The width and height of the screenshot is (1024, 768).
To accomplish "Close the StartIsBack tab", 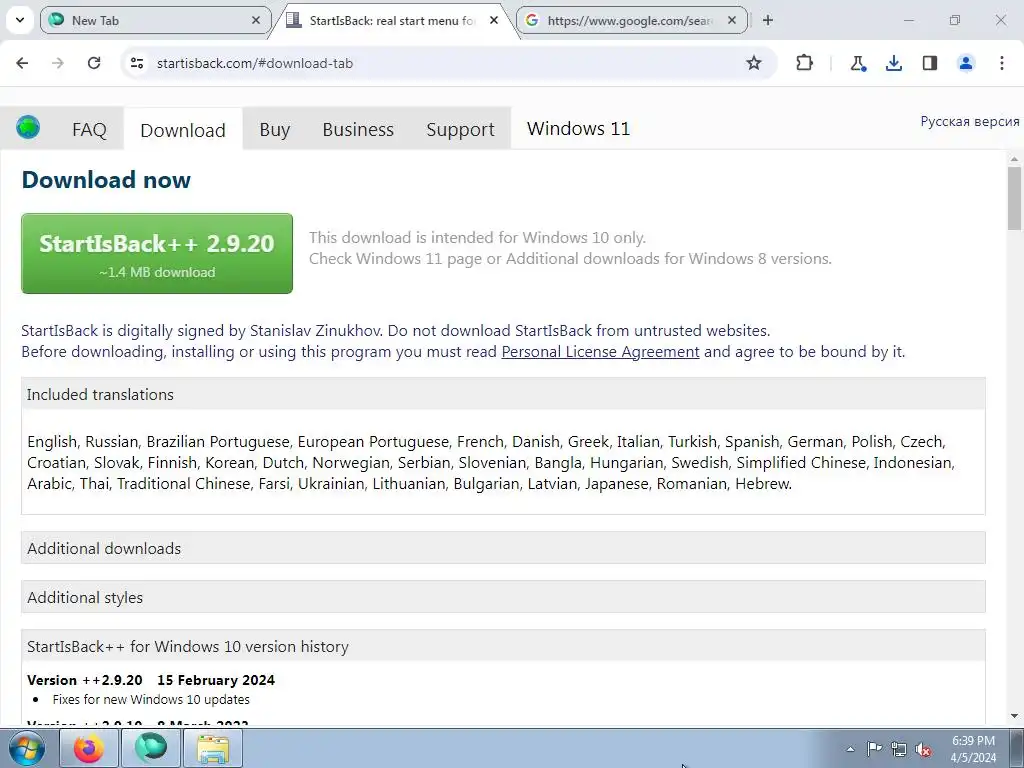I will 494,20.
